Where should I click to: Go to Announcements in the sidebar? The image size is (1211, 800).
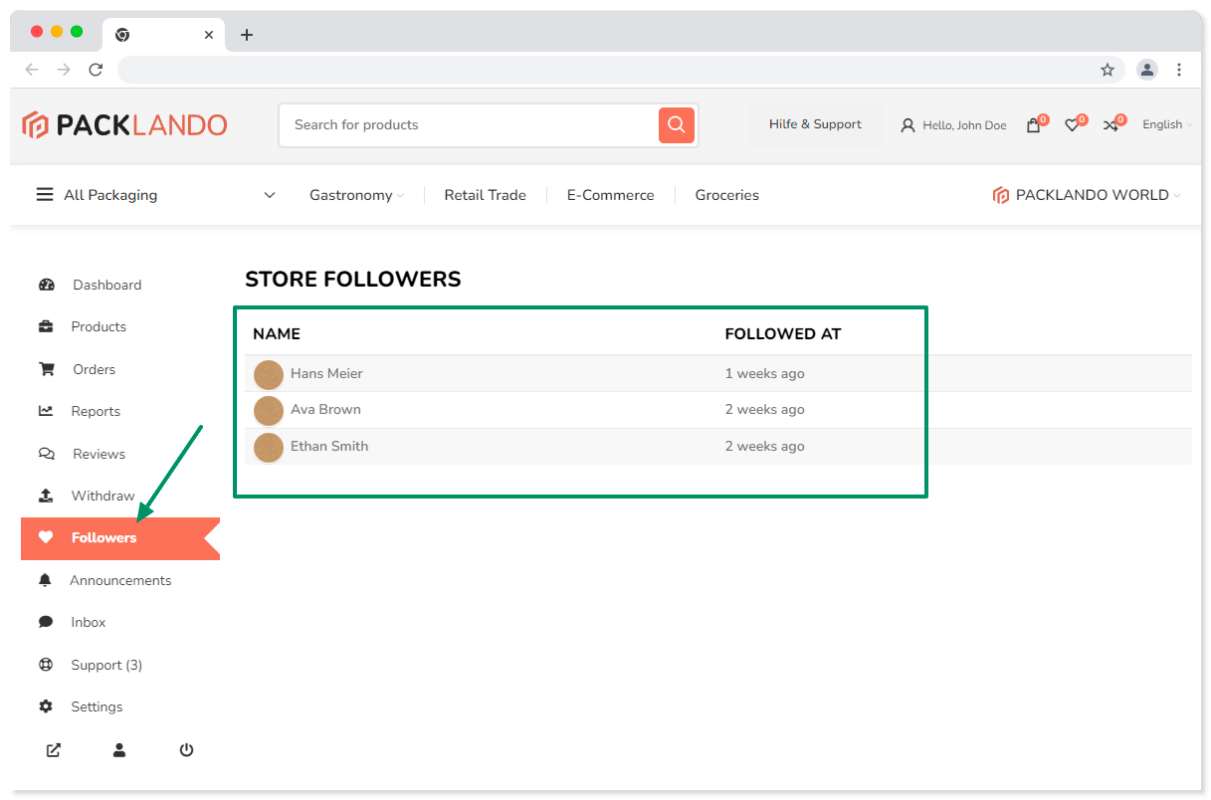click(120, 580)
